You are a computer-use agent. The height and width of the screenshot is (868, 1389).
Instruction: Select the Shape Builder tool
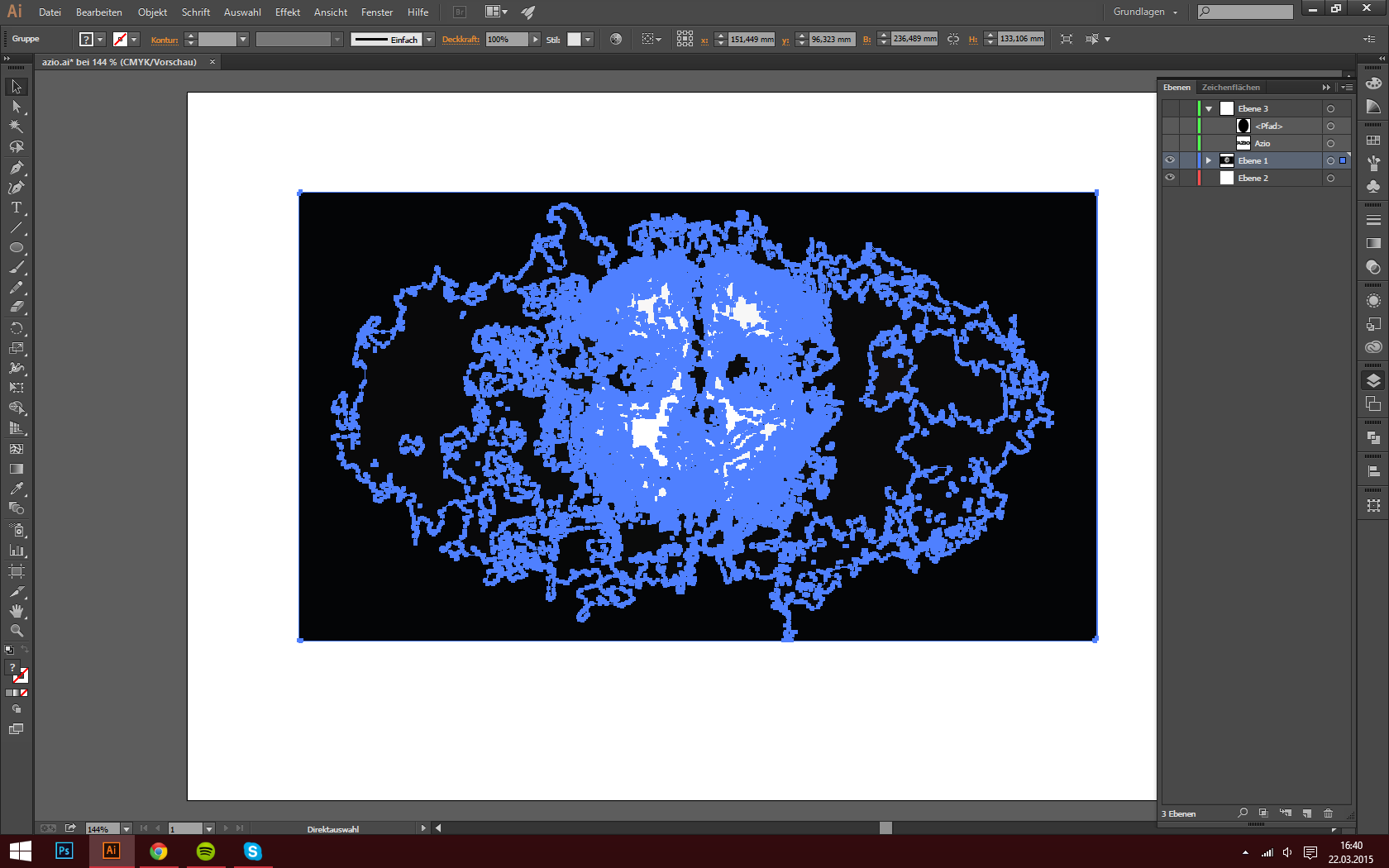coord(17,408)
